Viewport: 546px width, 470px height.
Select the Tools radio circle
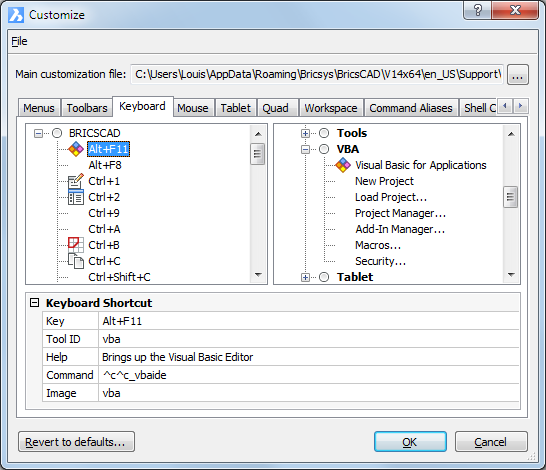pos(324,133)
